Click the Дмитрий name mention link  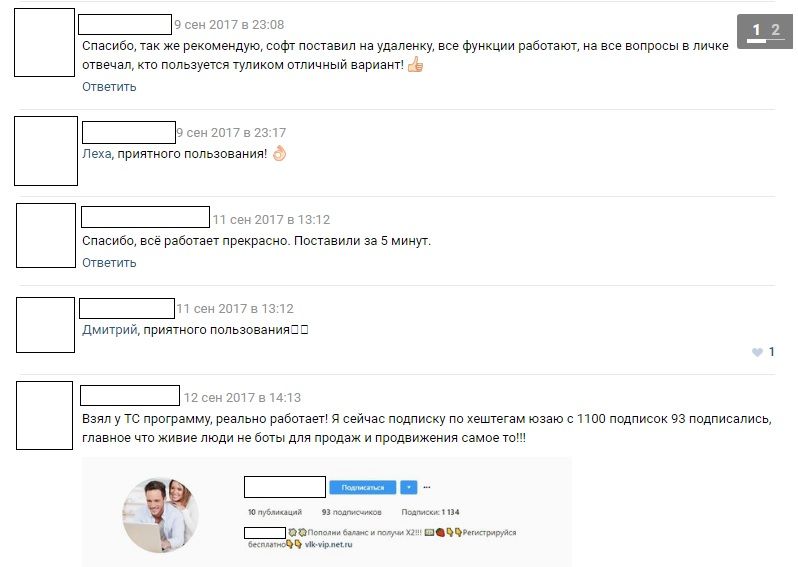[110, 330]
